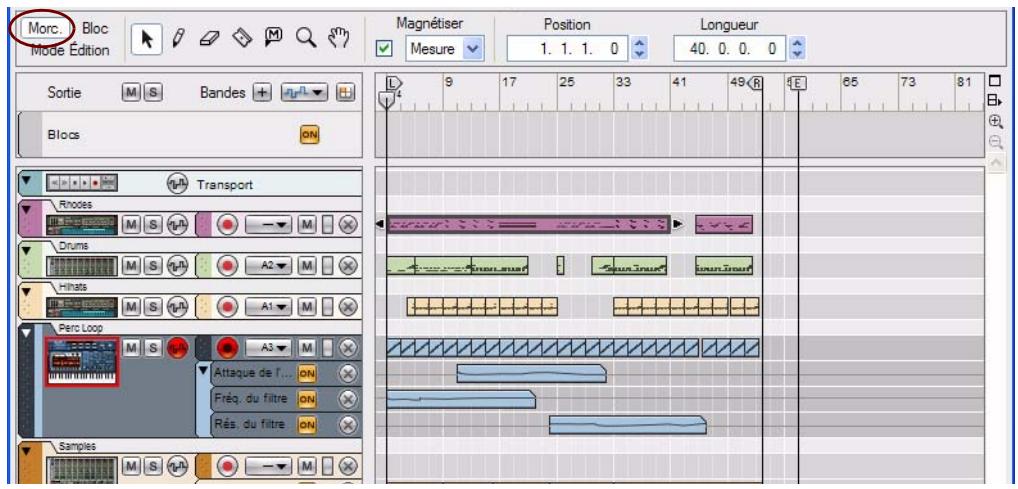Toggle ON for Attaque de l'... lane
This screenshot has width=1018, height=489.
pyautogui.click(x=306, y=373)
